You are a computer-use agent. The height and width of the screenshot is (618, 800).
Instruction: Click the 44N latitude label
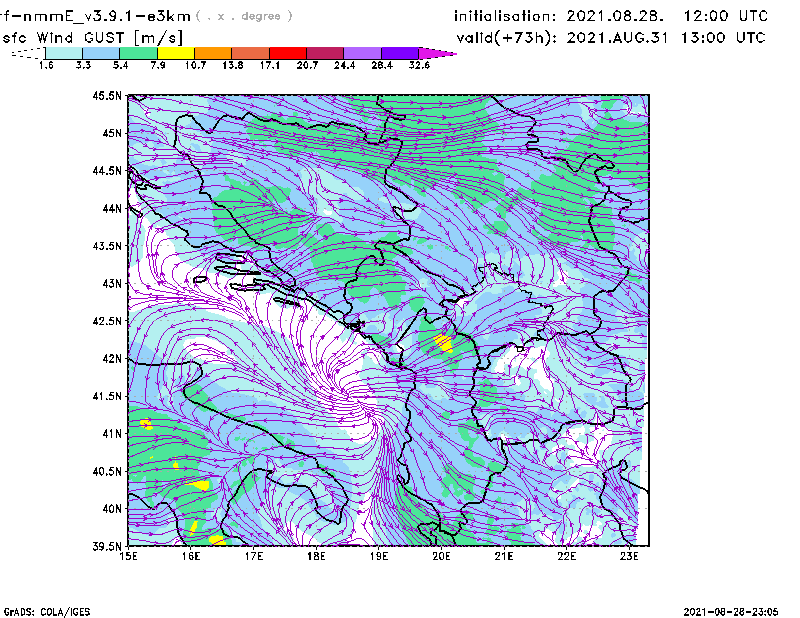tap(112, 208)
